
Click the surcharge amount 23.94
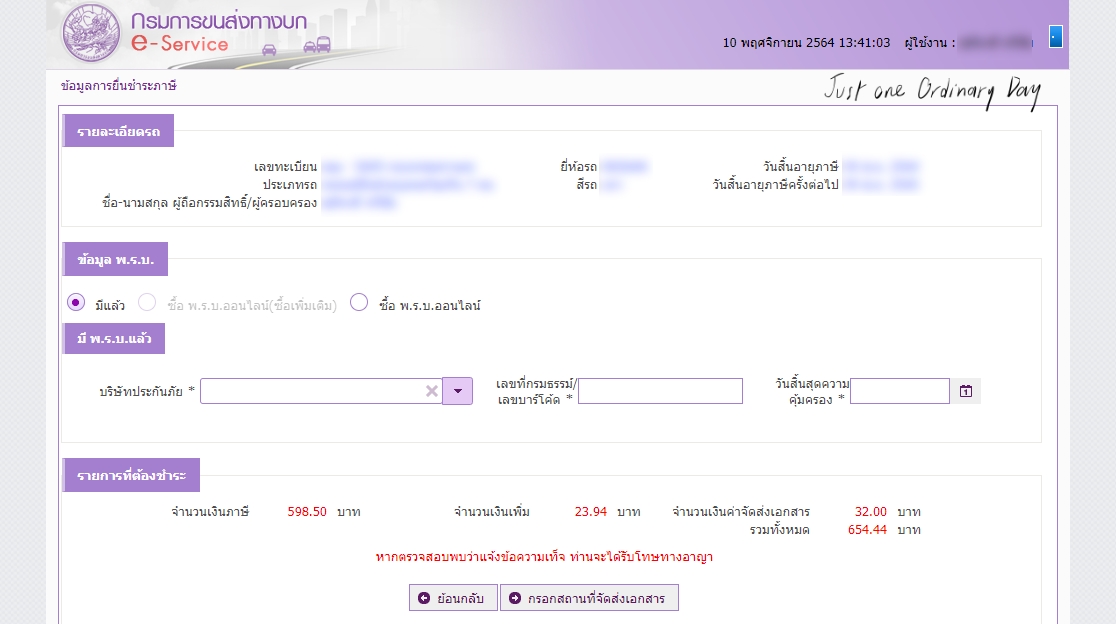pyautogui.click(x=591, y=512)
